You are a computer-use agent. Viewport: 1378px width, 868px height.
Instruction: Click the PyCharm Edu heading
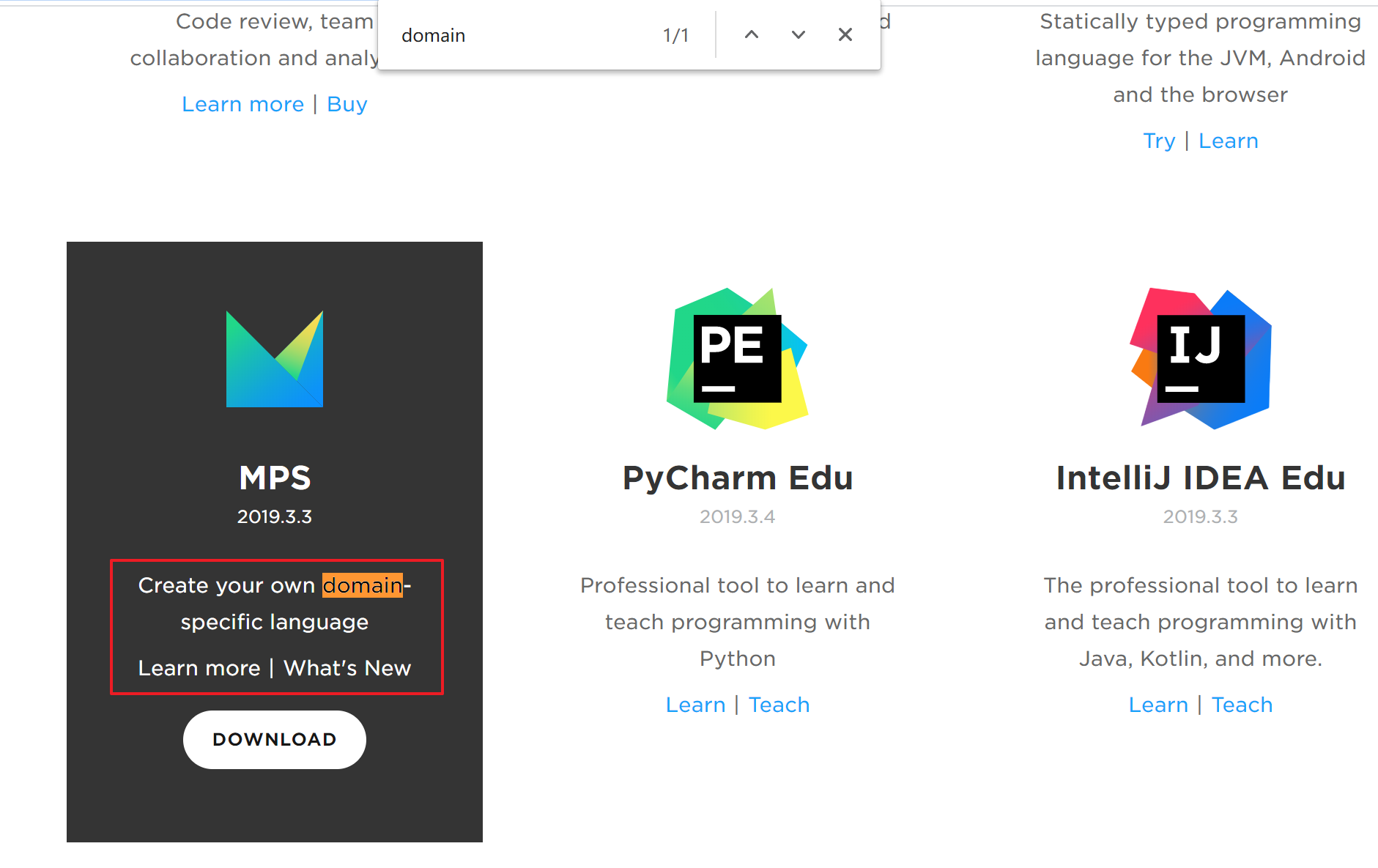(x=738, y=478)
